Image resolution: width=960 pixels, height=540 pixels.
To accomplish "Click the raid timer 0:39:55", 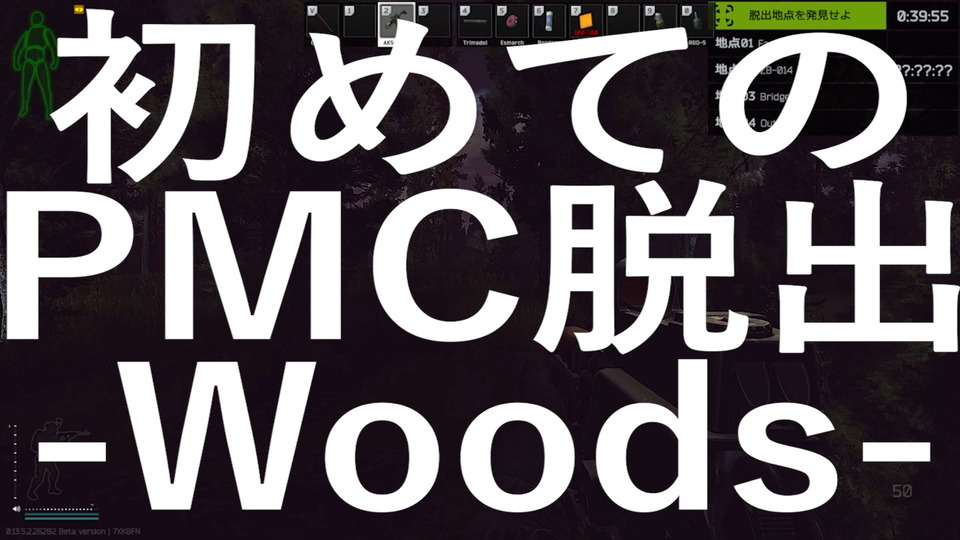I will [x=923, y=16].
